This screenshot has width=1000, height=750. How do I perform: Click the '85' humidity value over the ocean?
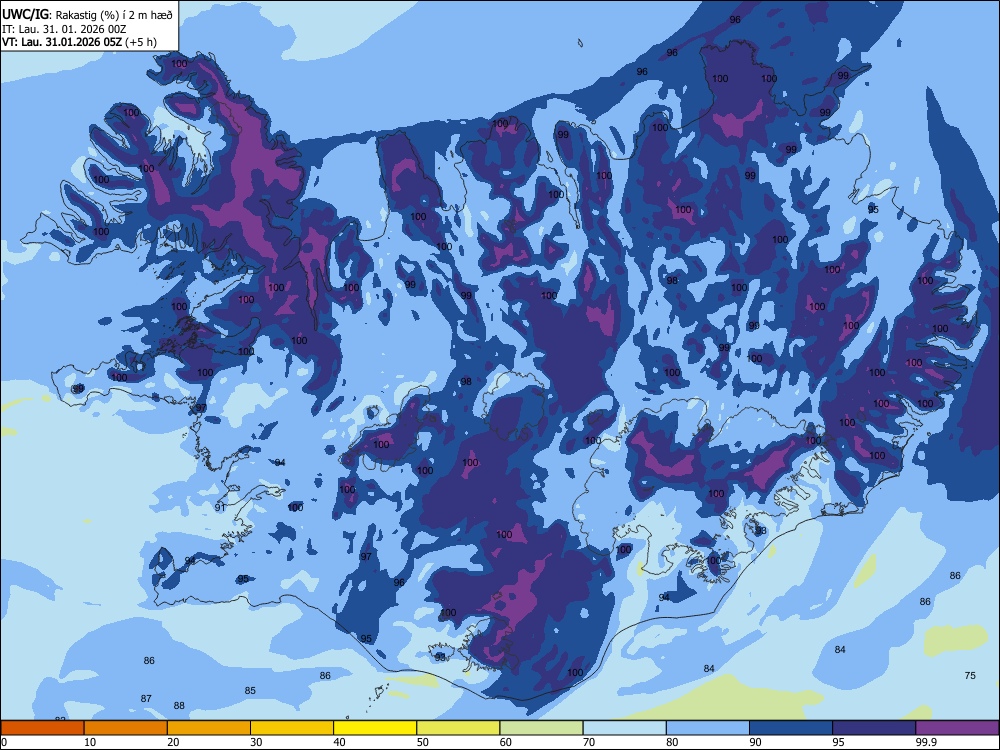pyautogui.click(x=250, y=690)
